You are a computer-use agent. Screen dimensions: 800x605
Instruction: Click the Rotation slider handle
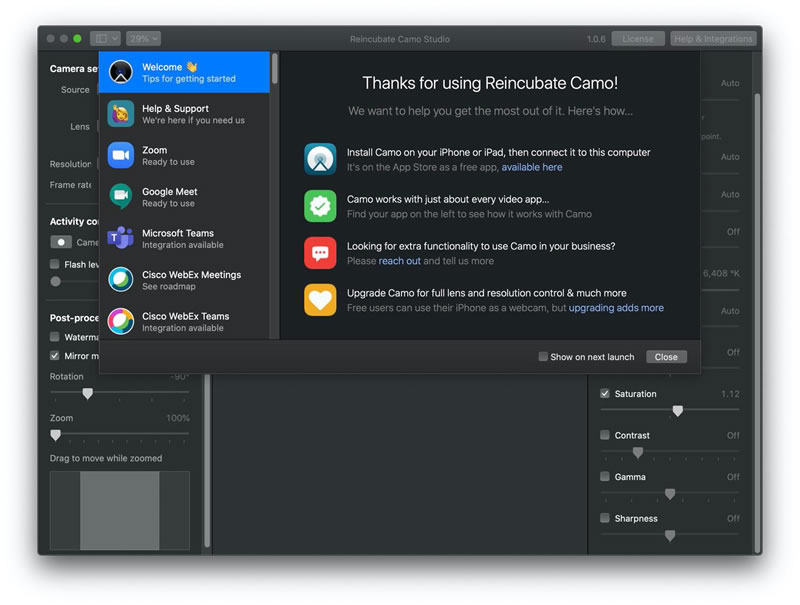click(88, 393)
